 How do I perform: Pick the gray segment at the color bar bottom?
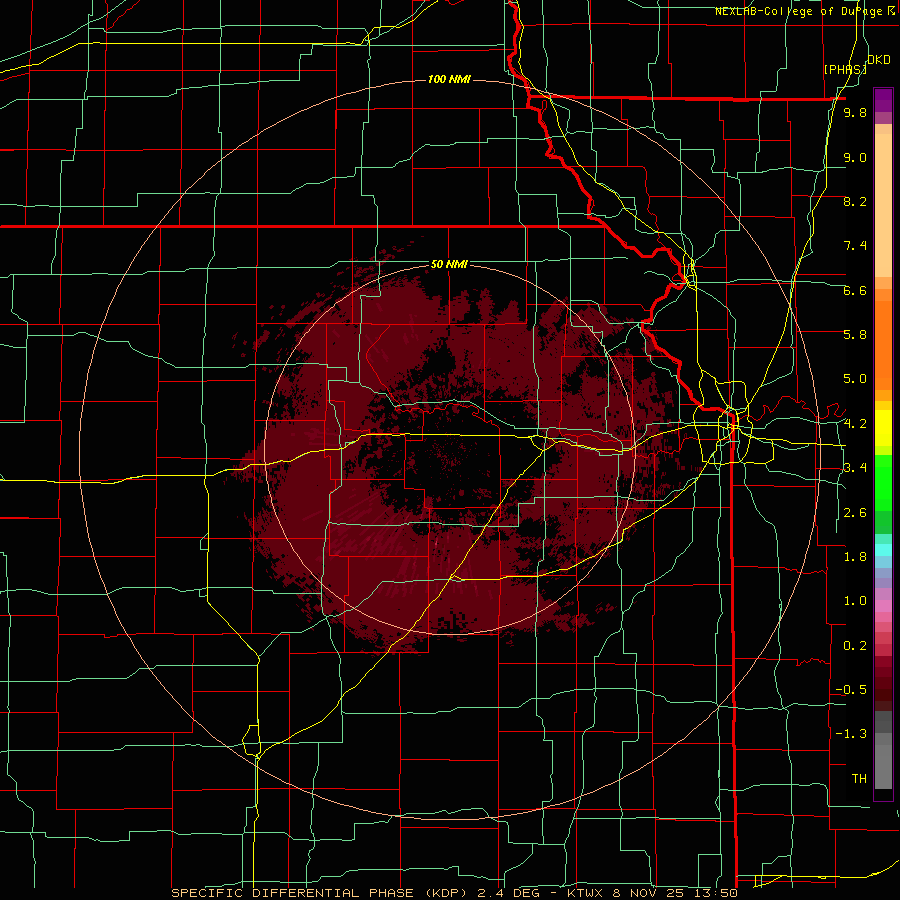point(883,766)
